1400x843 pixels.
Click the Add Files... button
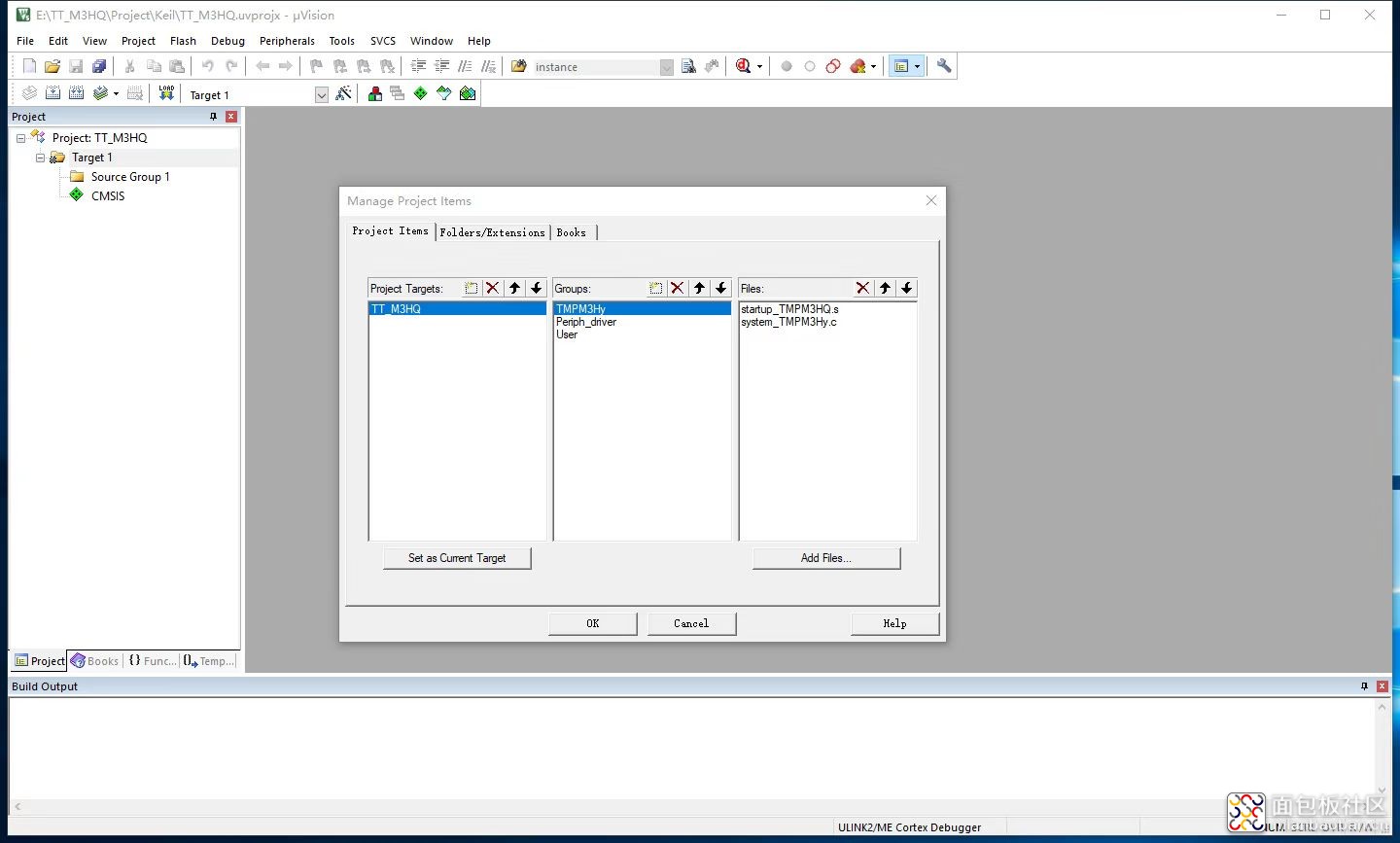click(826, 558)
